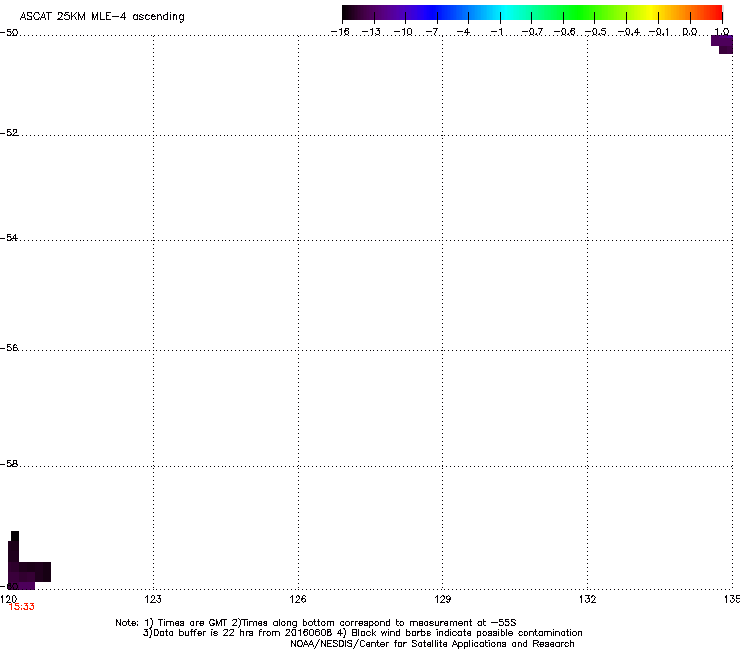The image size is (740, 650).
Task: Click the 1.0 label on the color scale
Action: tap(722, 32)
